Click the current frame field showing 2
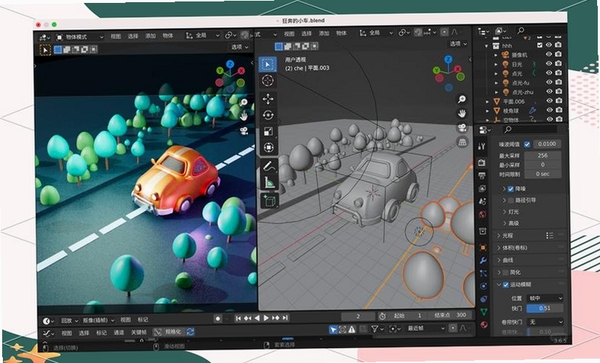The image size is (600, 363). 358,316
